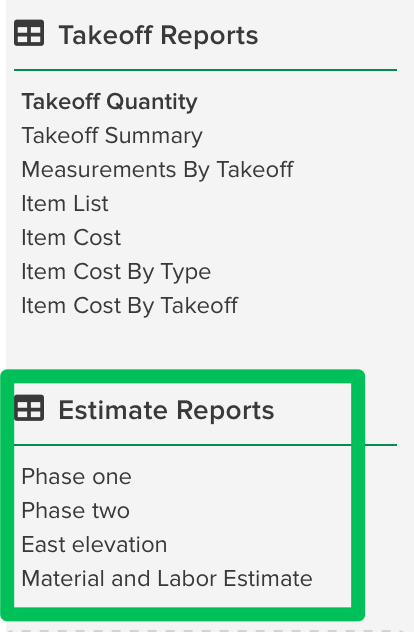This screenshot has width=414, height=632.
Task: Select the Takeoff Reports section heading
Action: point(158,35)
